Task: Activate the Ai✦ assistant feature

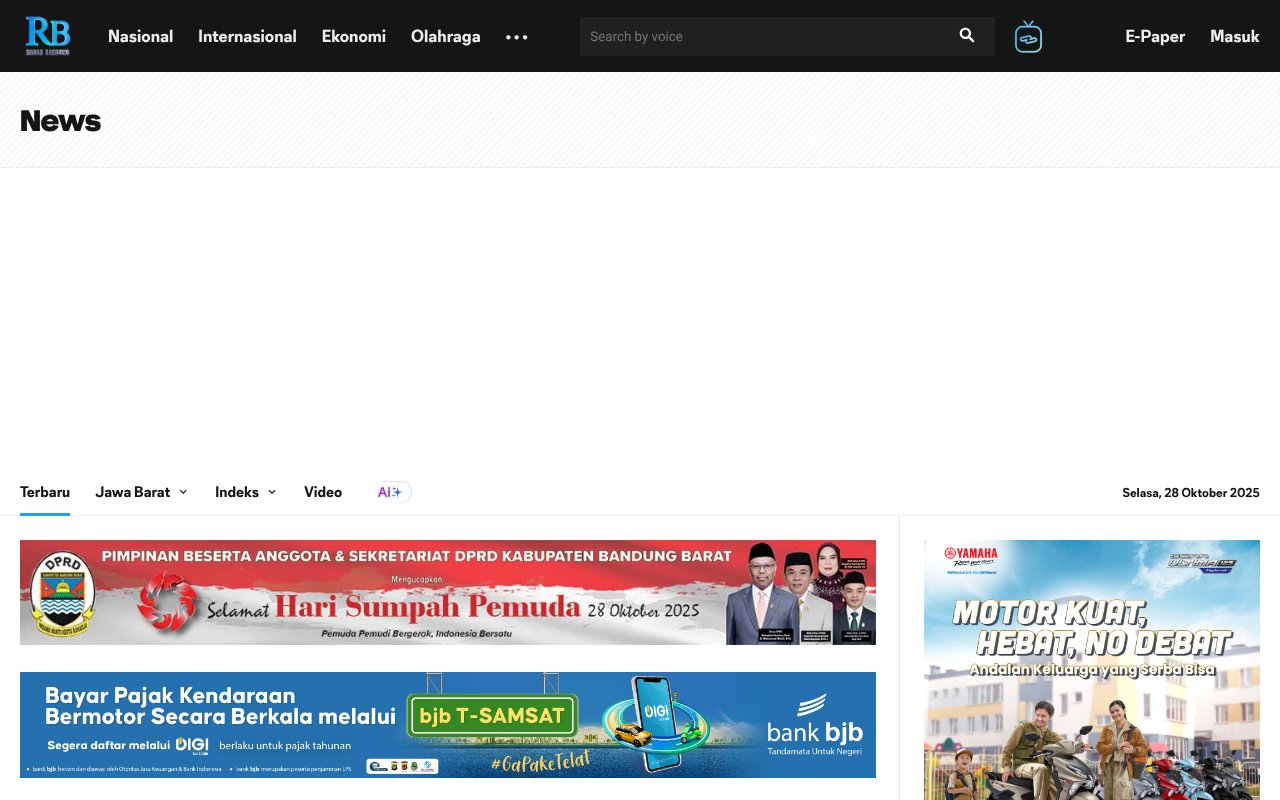Action: tap(390, 491)
